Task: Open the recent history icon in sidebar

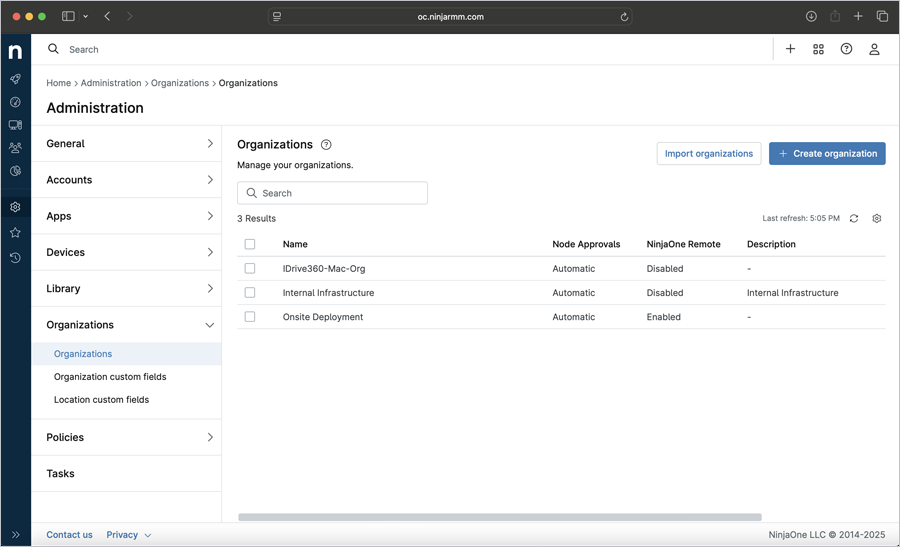Action: pyautogui.click(x=15, y=258)
